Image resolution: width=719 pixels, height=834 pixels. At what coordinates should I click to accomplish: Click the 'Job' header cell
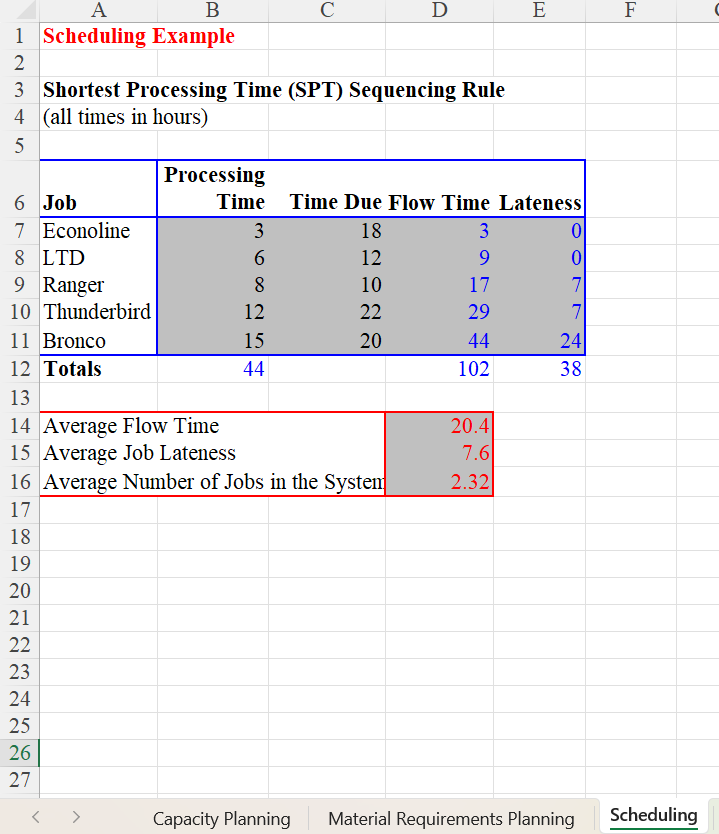pyautogui.click(x=98, y=189)
